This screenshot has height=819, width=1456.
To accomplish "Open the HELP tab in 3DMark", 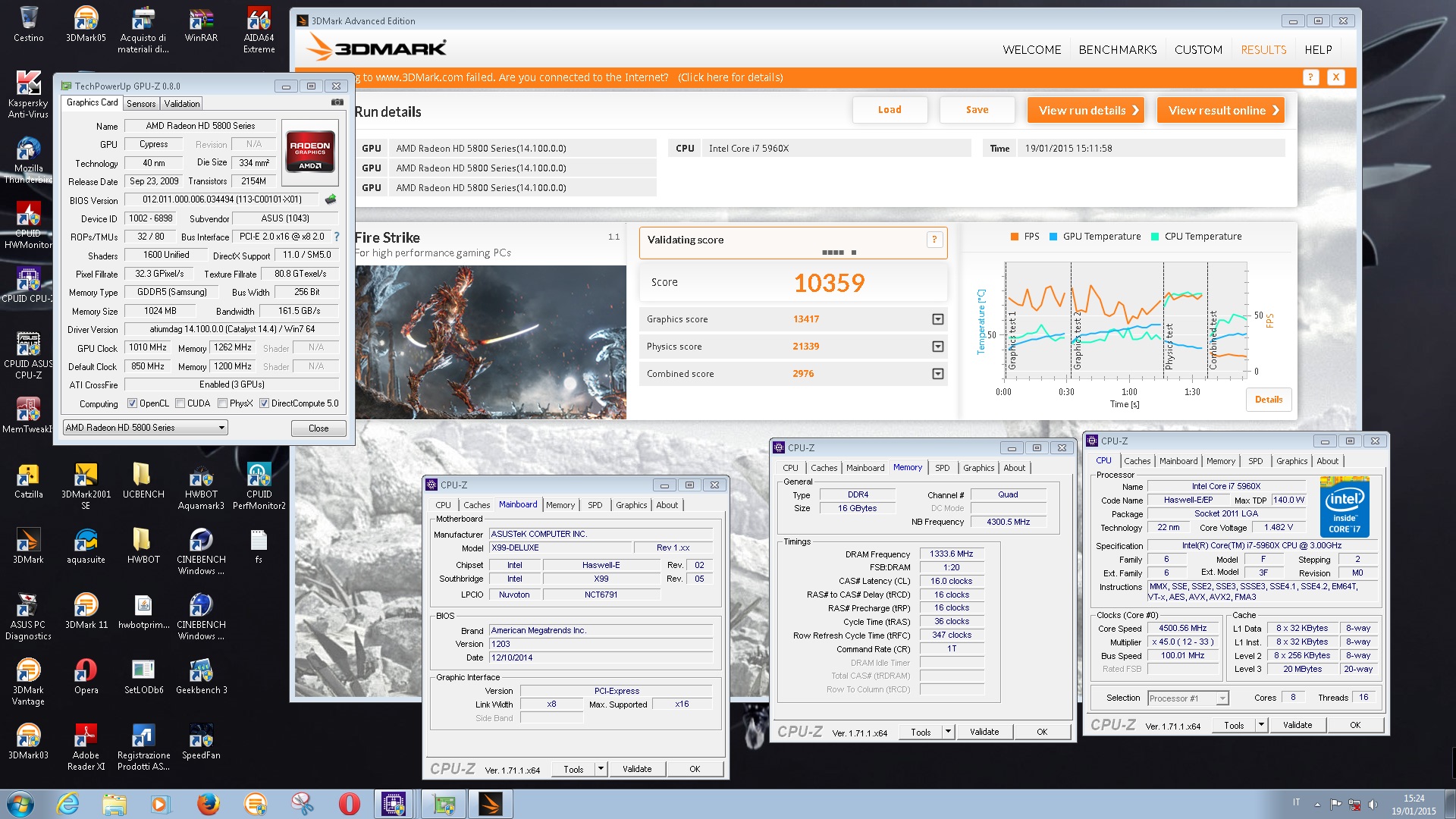I will [1318, 50].
